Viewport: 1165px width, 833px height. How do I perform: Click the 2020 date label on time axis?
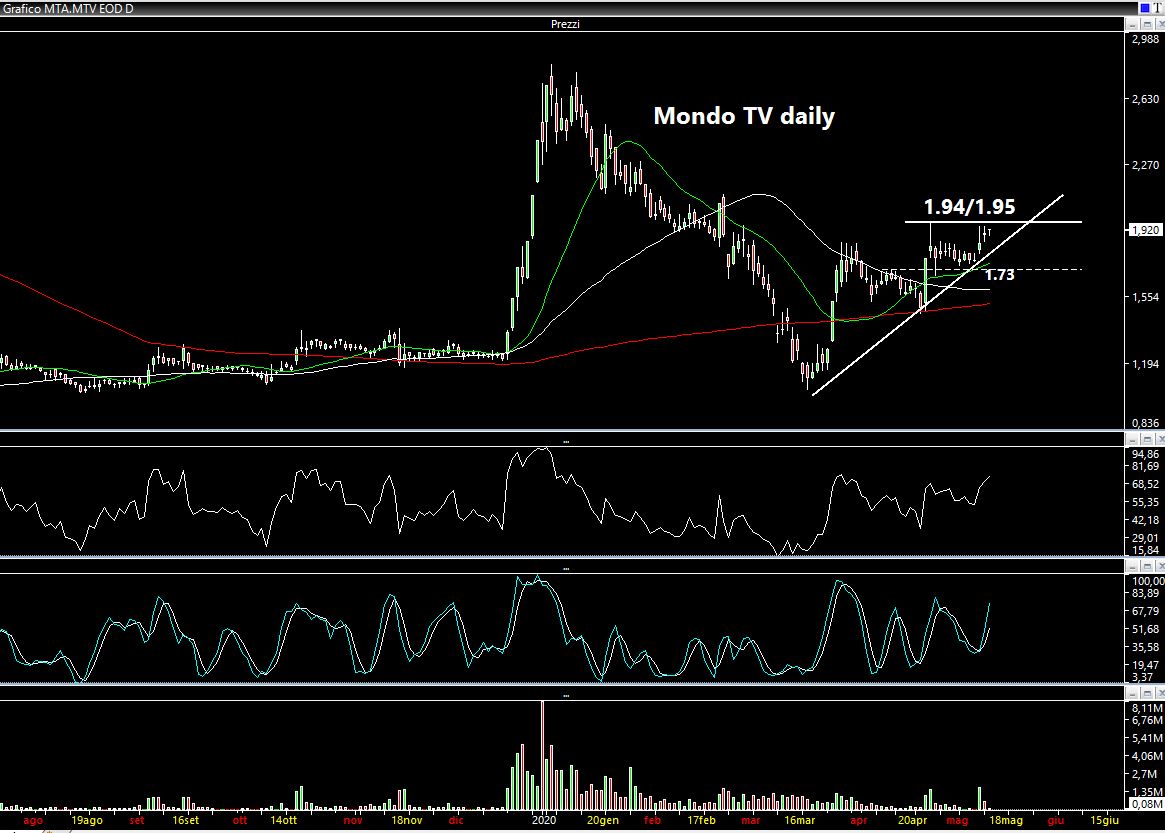(x=544, y=820)
